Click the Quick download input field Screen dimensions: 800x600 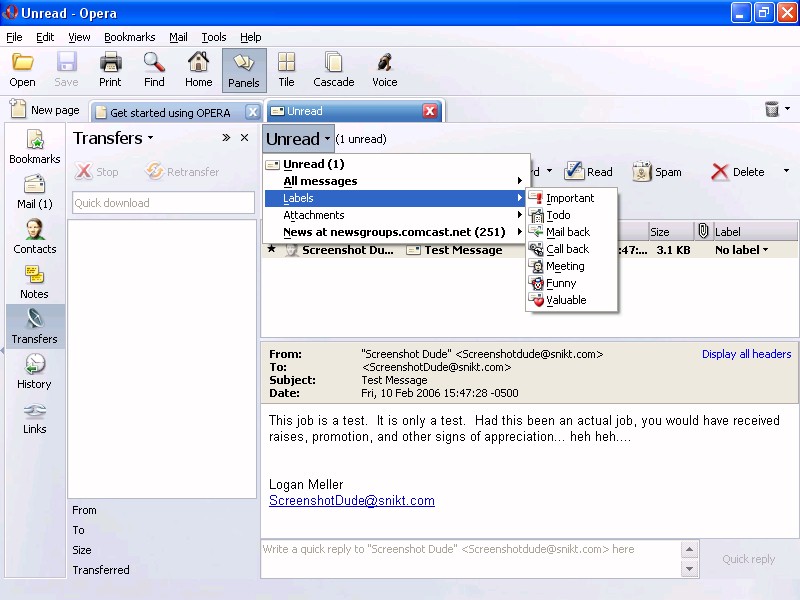(x=163, y=203)
